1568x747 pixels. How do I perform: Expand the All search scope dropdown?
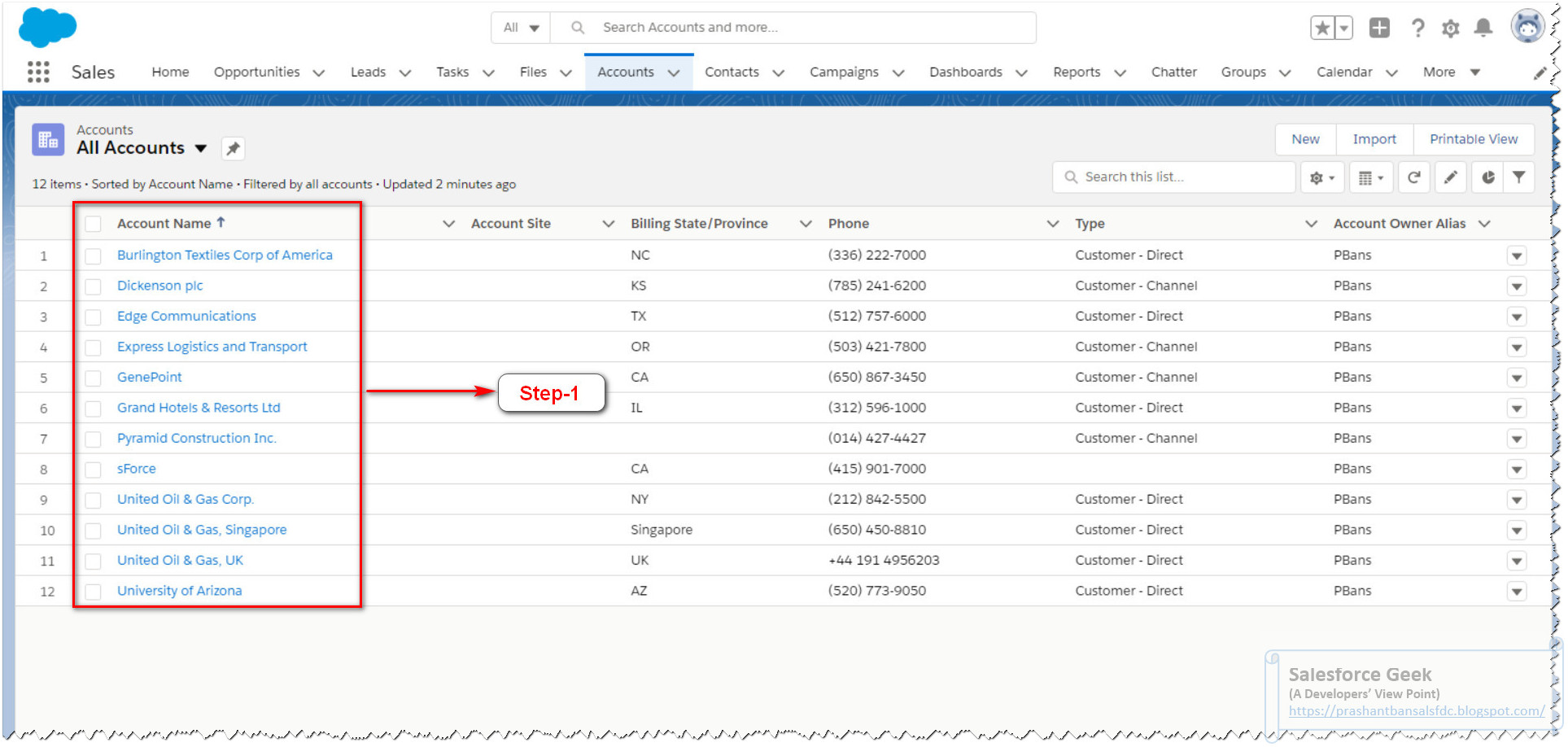(x=521, y=28)
